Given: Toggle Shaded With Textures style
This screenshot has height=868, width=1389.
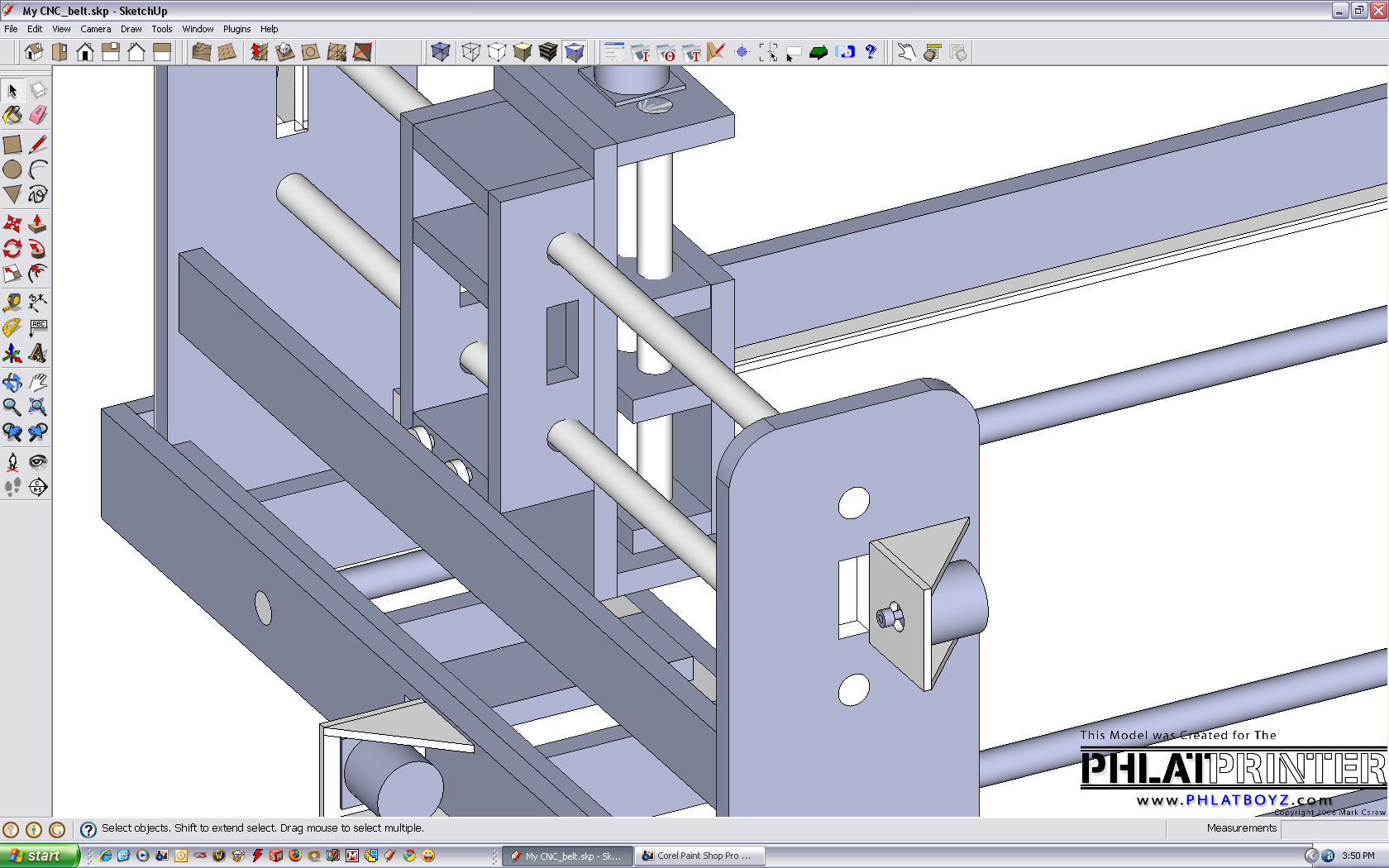Looking at the screenshot, I should tap(548, 52).
